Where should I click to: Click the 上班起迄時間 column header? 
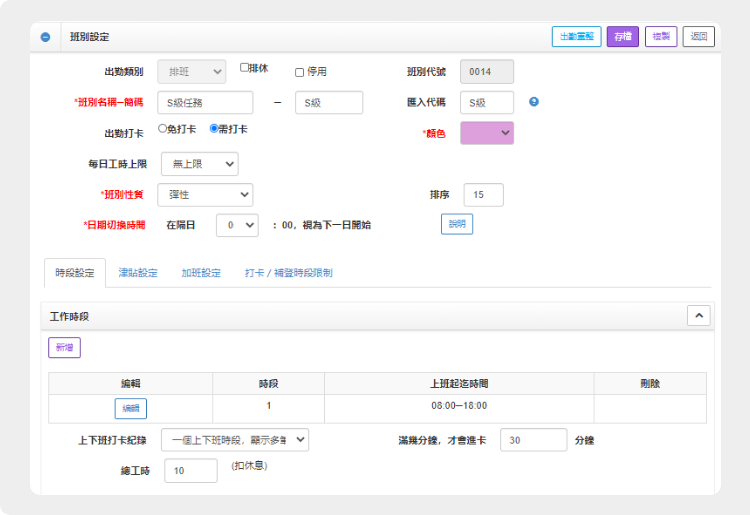pos(459,384)
